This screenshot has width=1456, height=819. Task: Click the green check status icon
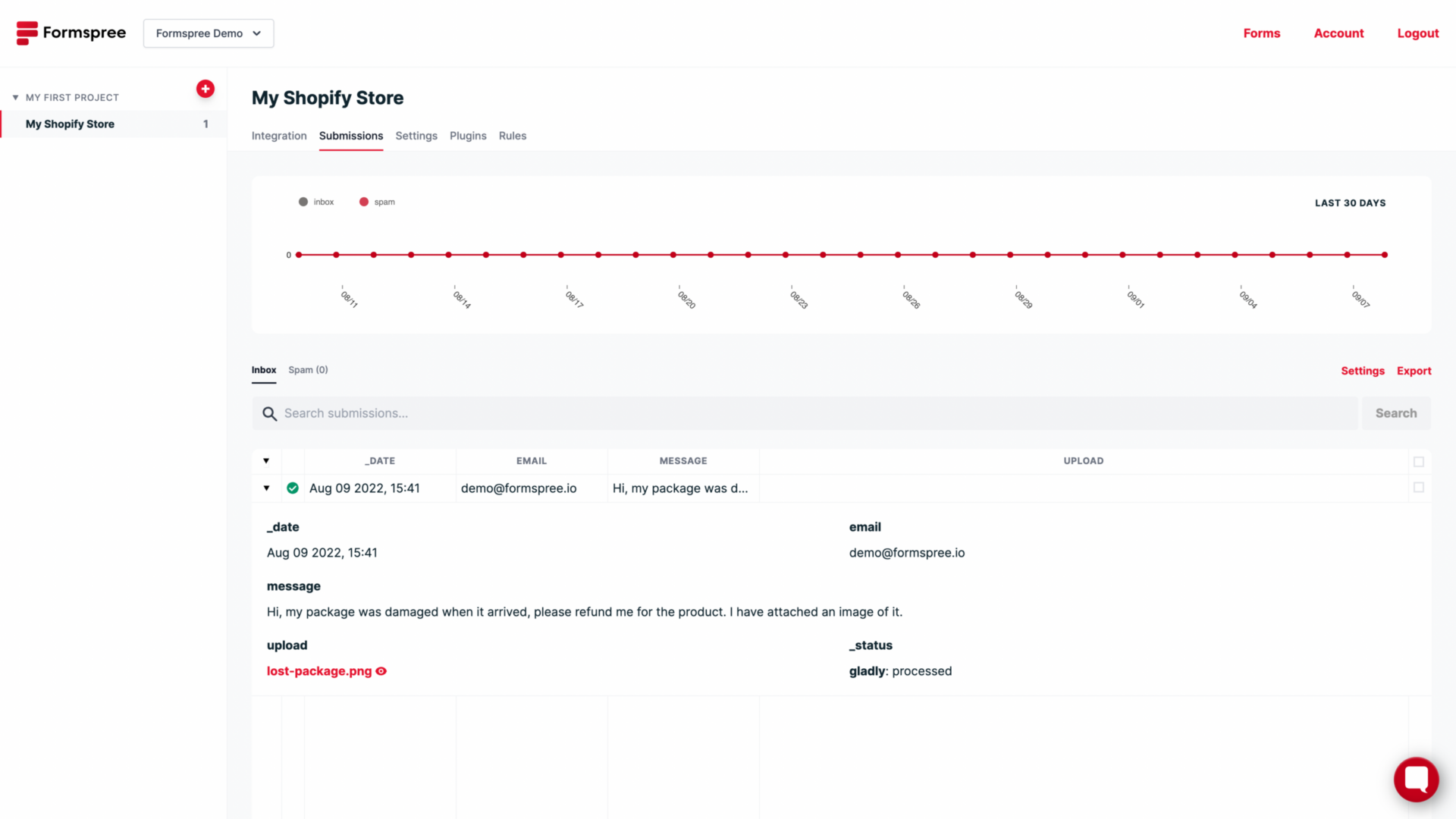[x=293, y=488]
